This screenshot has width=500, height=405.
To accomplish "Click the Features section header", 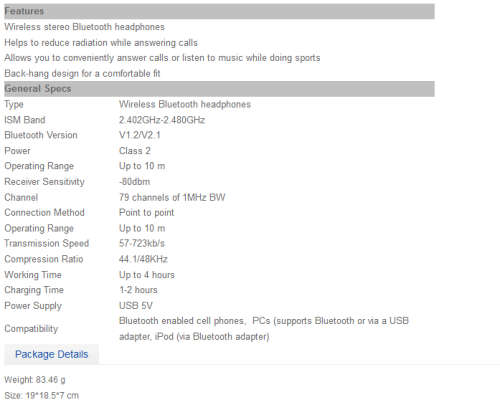I will point(219,11).
